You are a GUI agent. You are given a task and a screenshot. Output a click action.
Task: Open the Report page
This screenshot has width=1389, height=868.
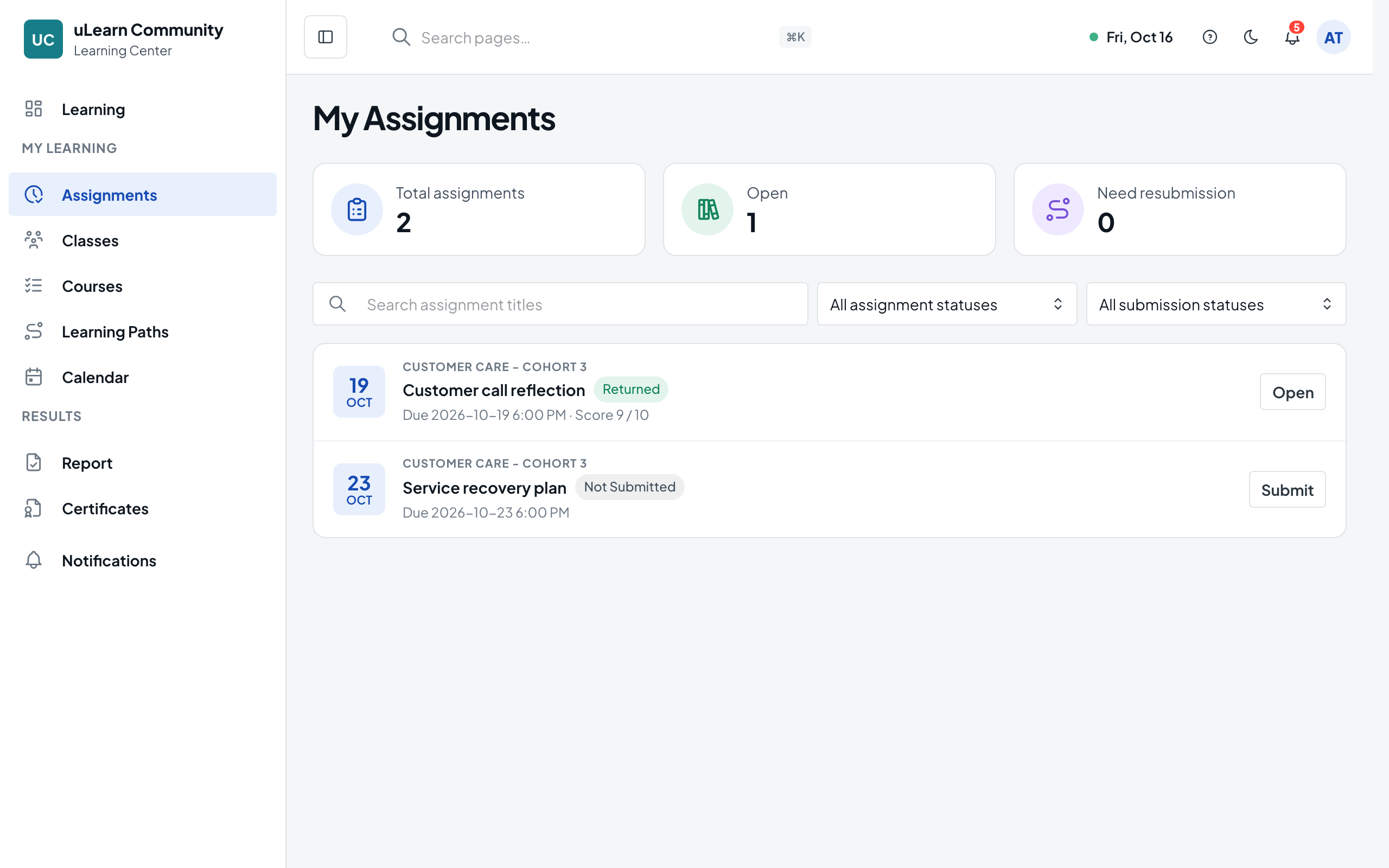[142, 463]
